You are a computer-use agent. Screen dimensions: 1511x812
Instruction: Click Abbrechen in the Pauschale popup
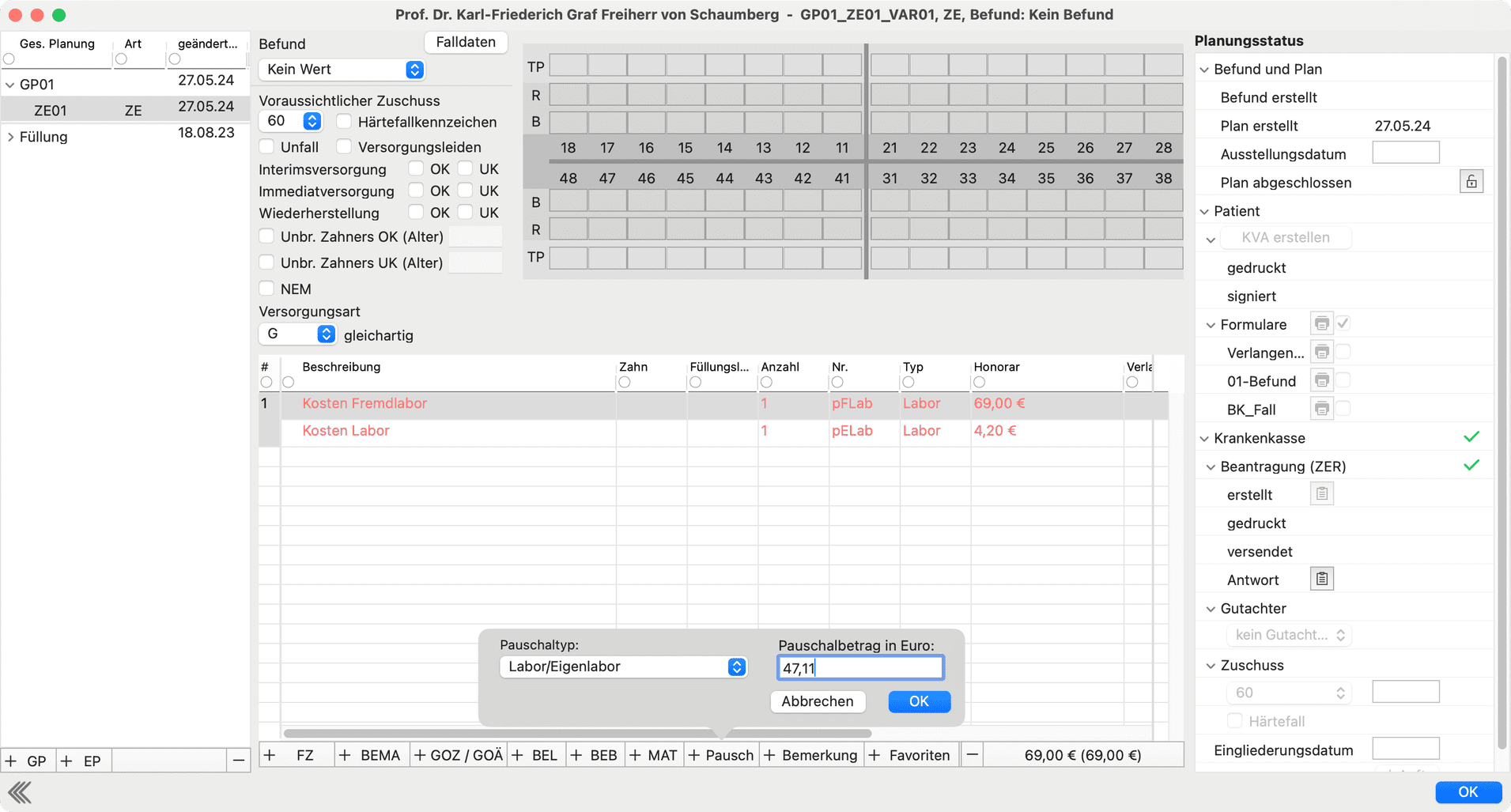[x=818, y=701]
